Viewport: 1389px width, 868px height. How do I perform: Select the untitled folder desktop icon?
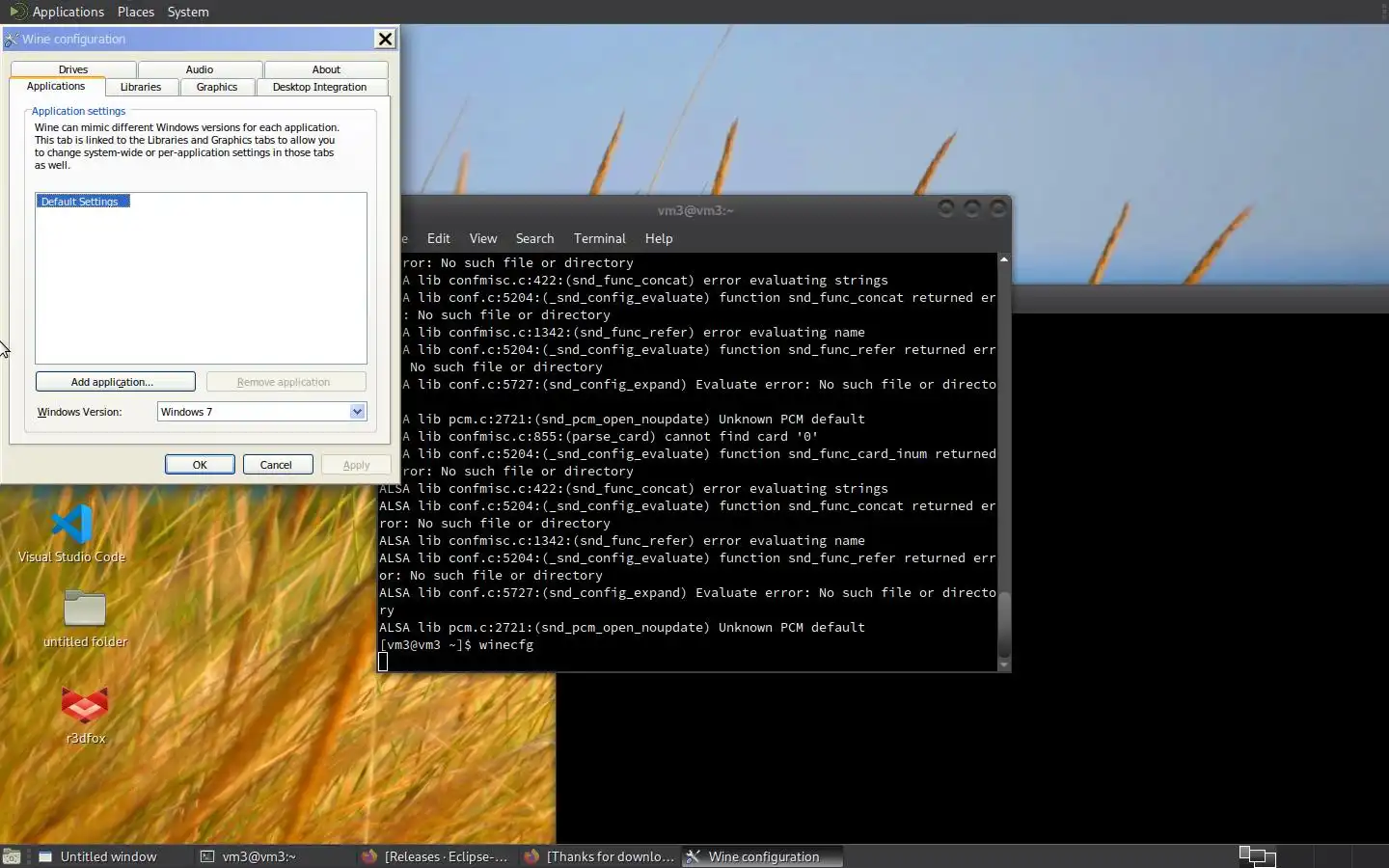85,618
